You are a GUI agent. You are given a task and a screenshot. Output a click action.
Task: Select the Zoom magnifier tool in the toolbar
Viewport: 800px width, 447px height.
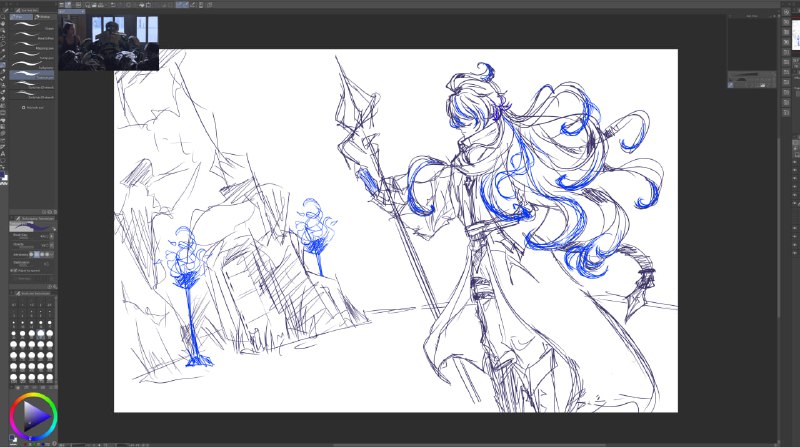click(3, 16)
